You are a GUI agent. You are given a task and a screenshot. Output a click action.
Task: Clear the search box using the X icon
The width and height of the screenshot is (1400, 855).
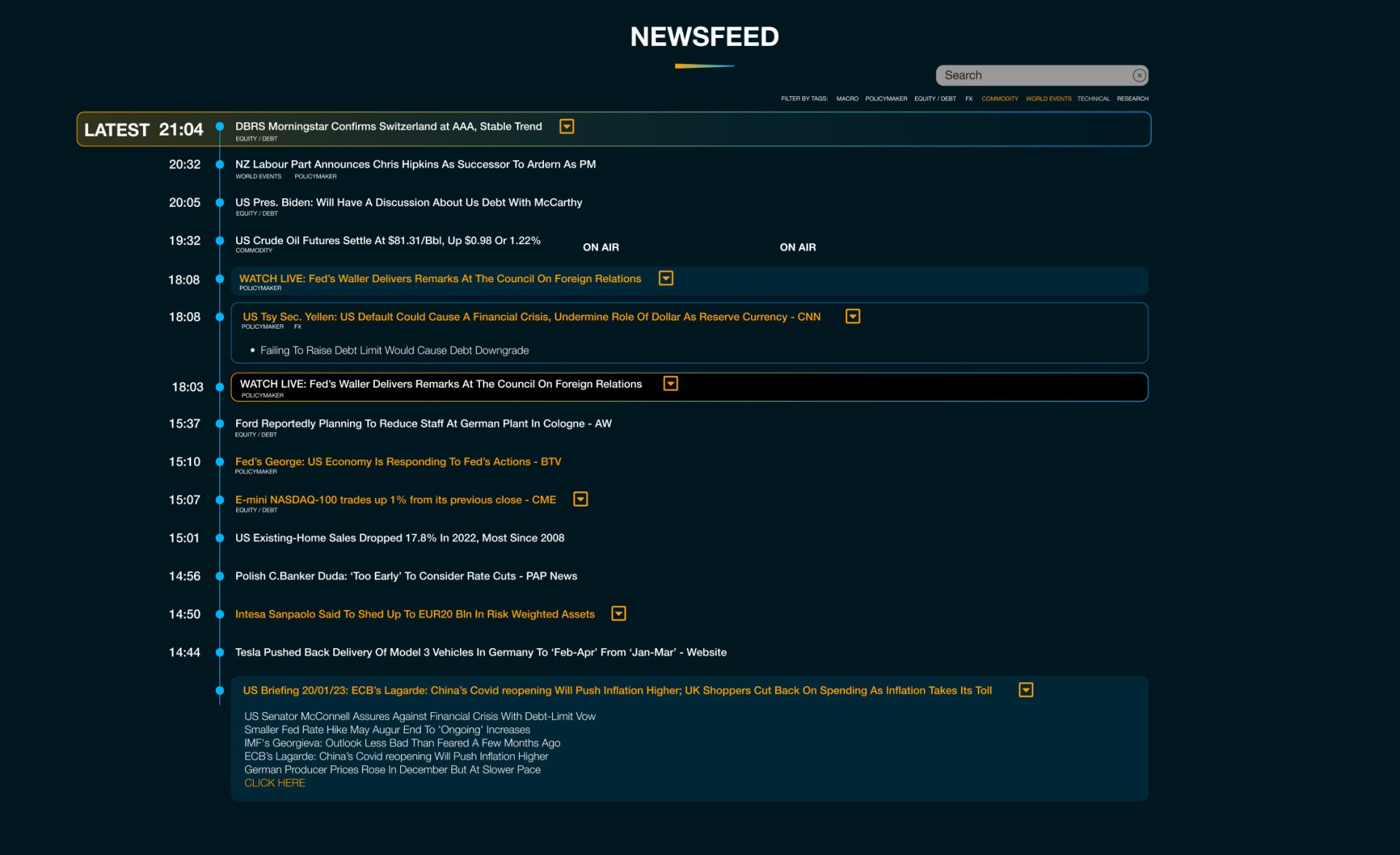click(x=1139, y=75)
